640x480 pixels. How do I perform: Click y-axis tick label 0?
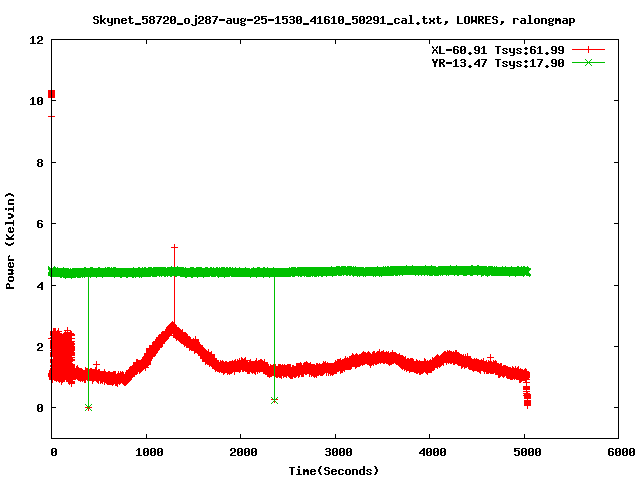40,408
